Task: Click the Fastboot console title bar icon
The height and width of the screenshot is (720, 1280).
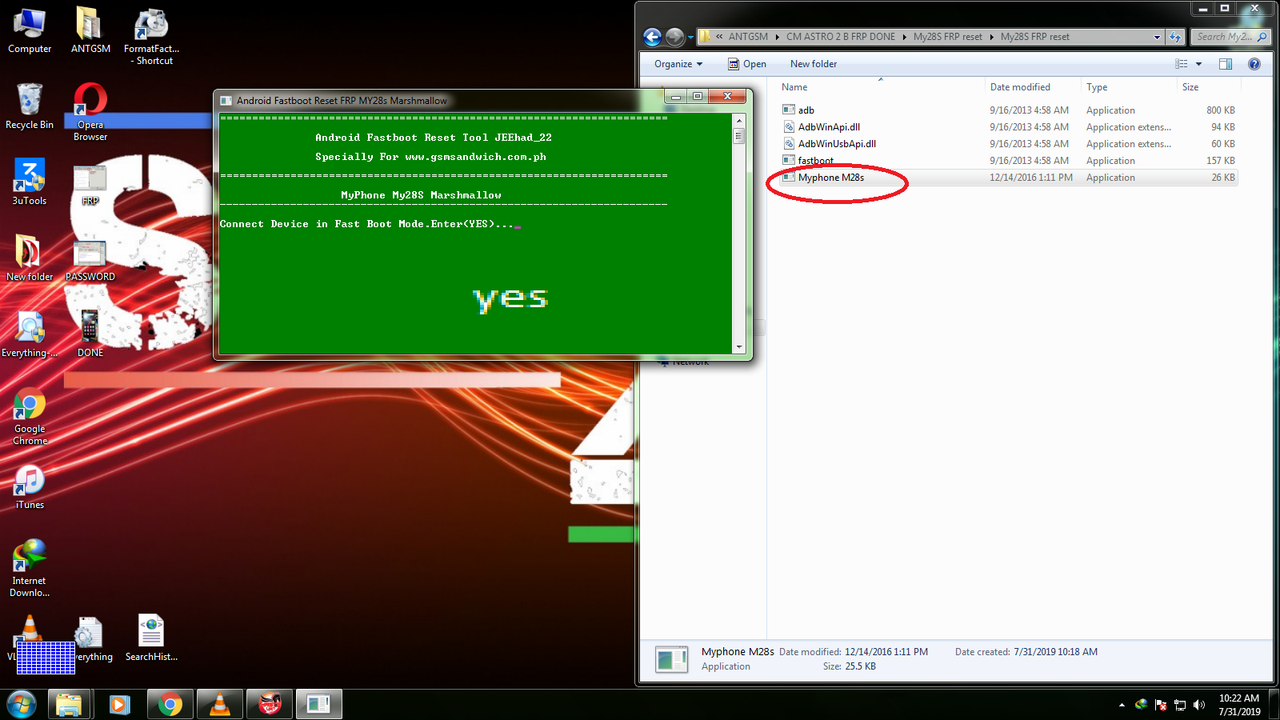Action: [226, 100]
